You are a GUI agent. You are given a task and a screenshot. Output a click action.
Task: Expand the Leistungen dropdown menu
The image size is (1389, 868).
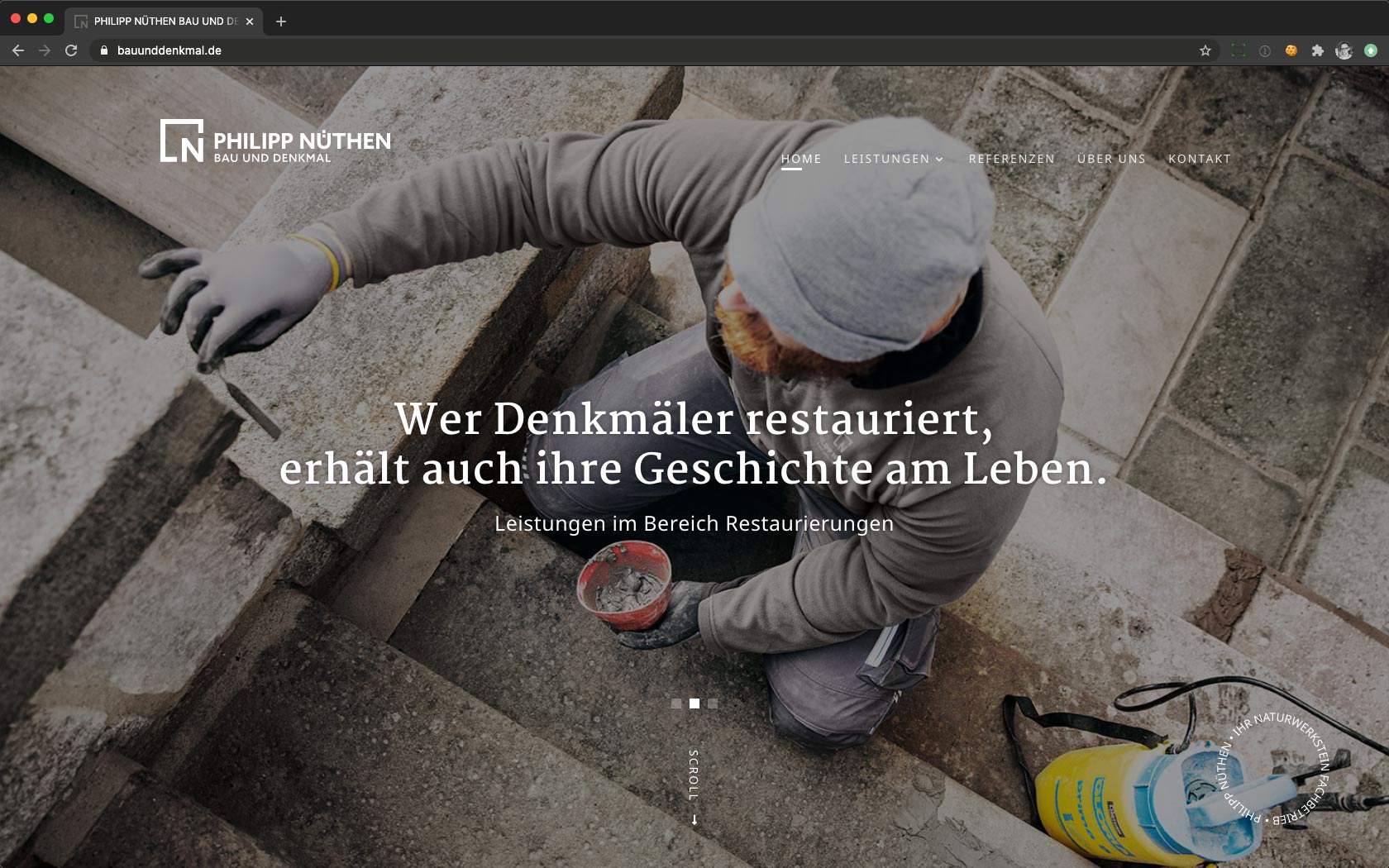893,159
